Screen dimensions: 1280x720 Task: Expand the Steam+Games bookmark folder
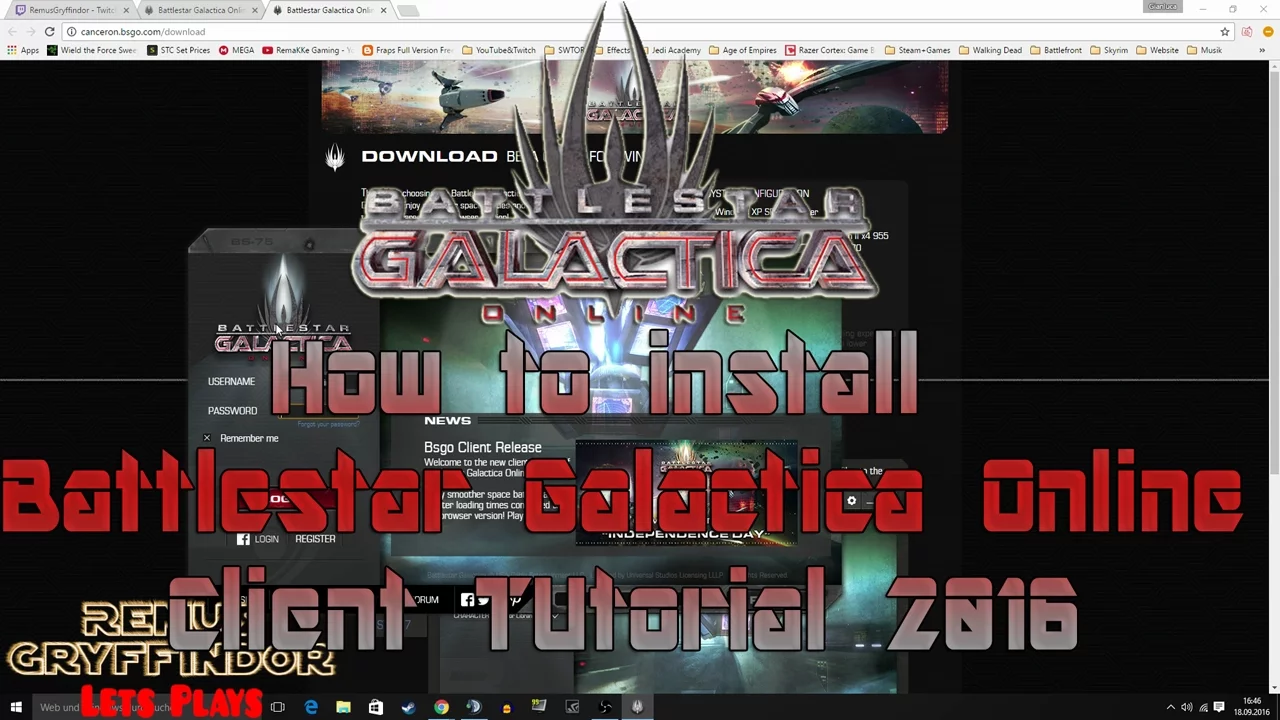click(917, 50)
